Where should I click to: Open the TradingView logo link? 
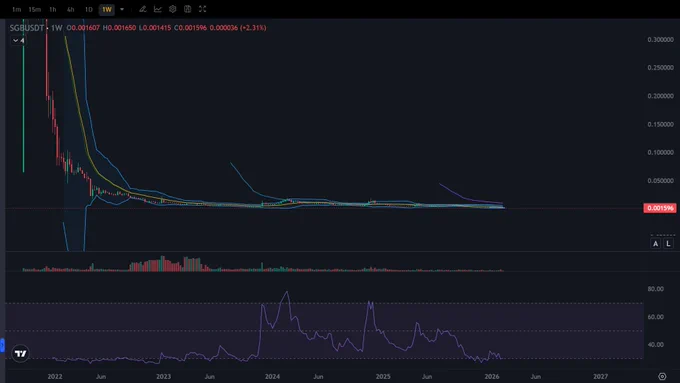20,354
